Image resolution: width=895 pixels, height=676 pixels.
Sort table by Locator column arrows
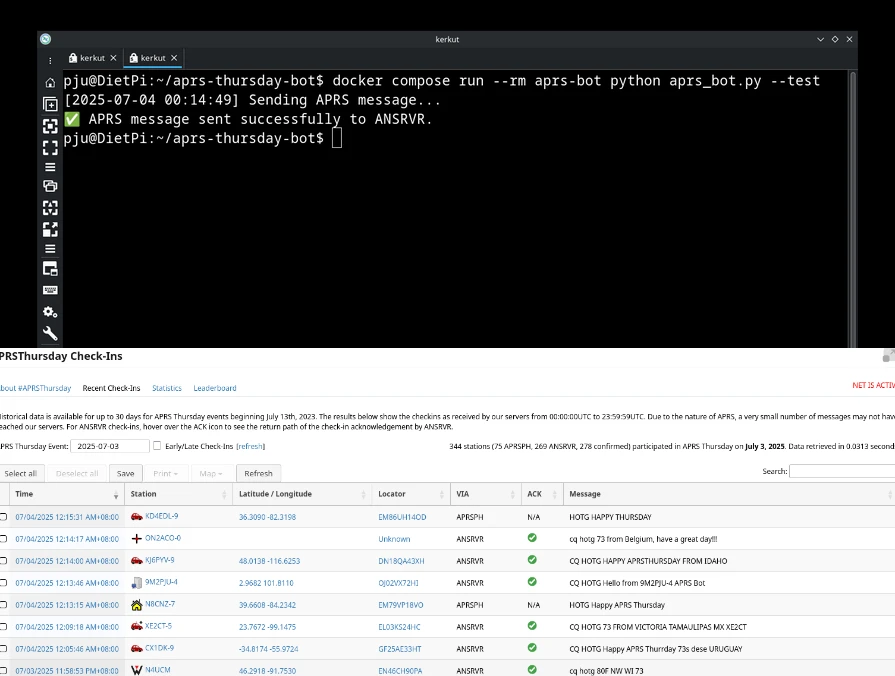(x=441, y=495)
